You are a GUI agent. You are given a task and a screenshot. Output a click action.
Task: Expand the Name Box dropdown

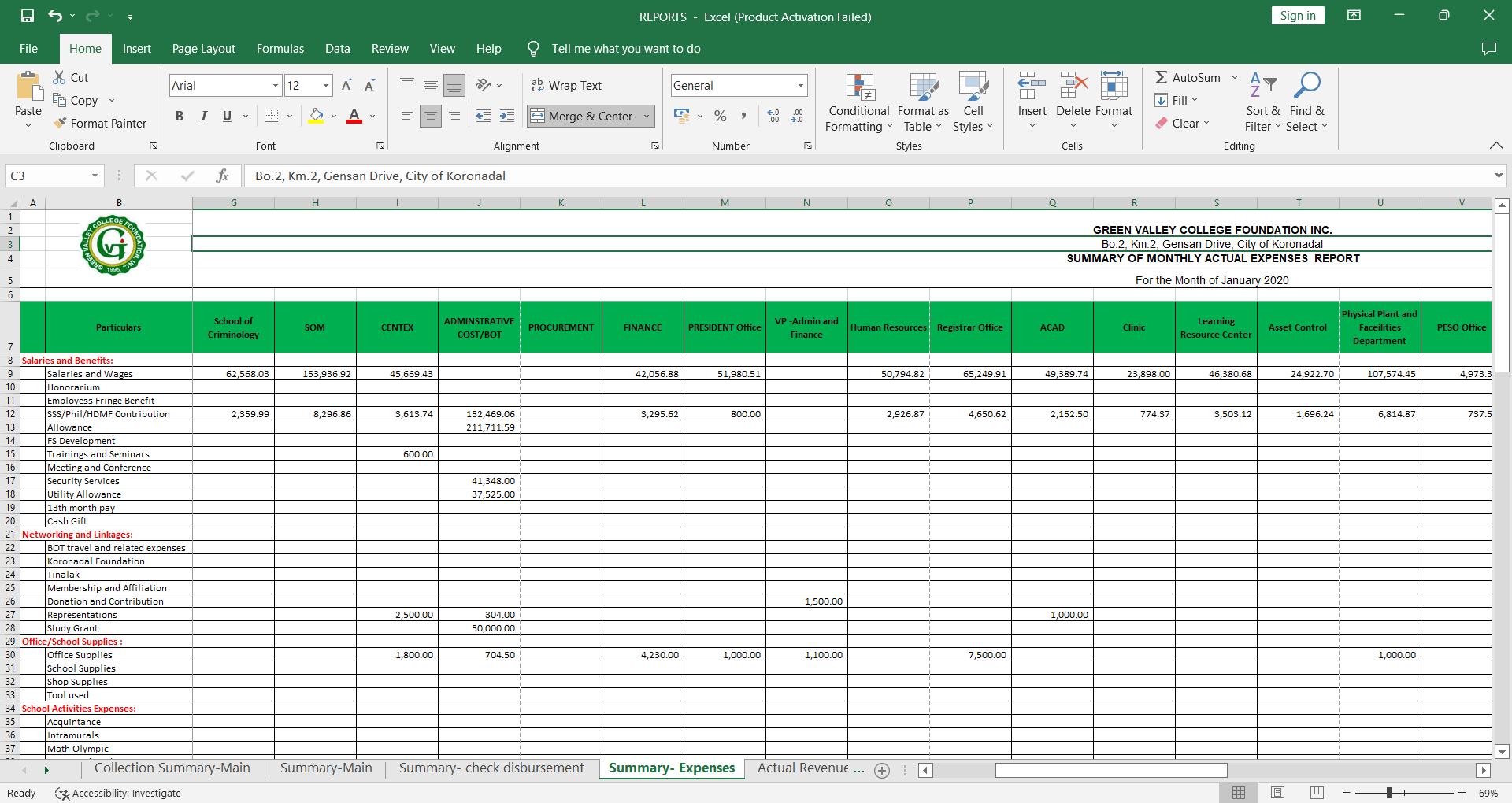[x=94, y=176]
